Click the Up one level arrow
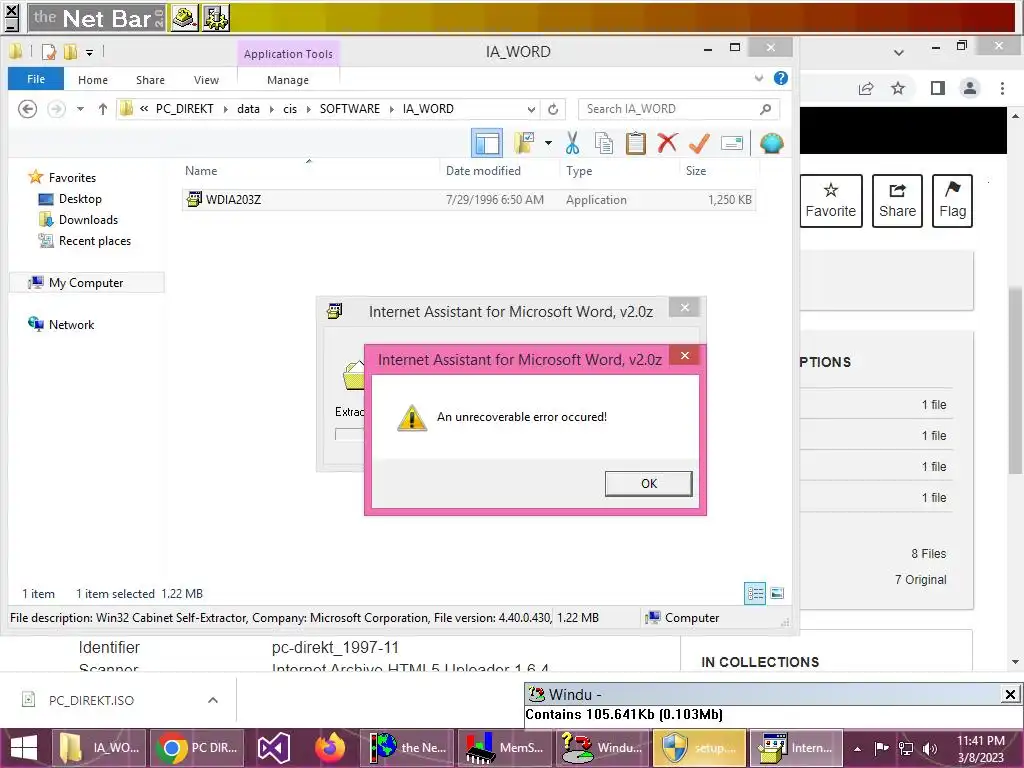The height and width of the screenshot is (768, 1024). pos(103,109)
